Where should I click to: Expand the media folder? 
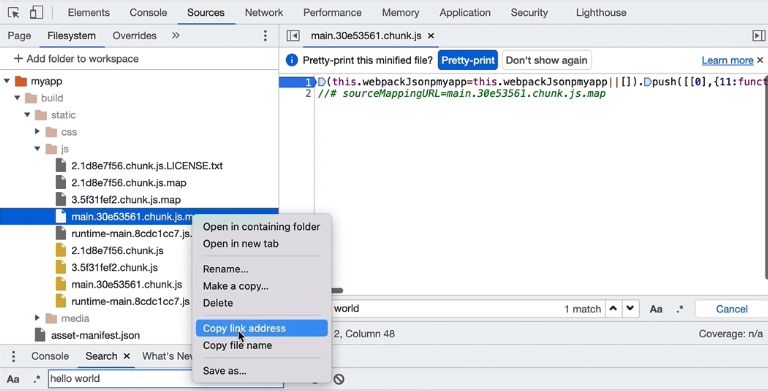tap(37, 318)
